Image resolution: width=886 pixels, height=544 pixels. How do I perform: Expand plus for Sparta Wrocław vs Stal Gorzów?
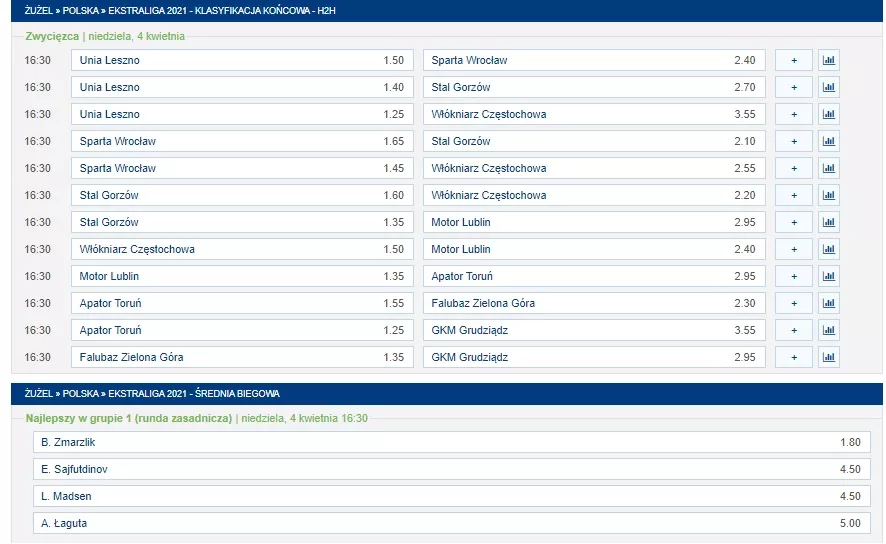[x=794, y=141]
